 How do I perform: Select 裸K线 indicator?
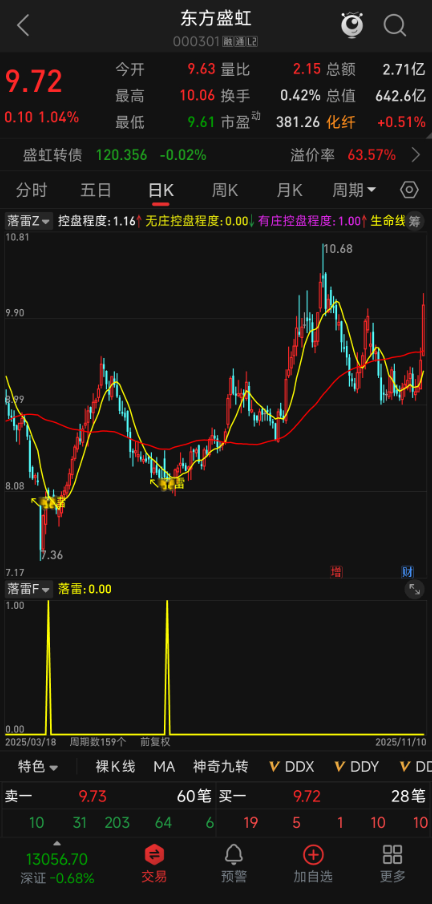(x=115, y=767)
